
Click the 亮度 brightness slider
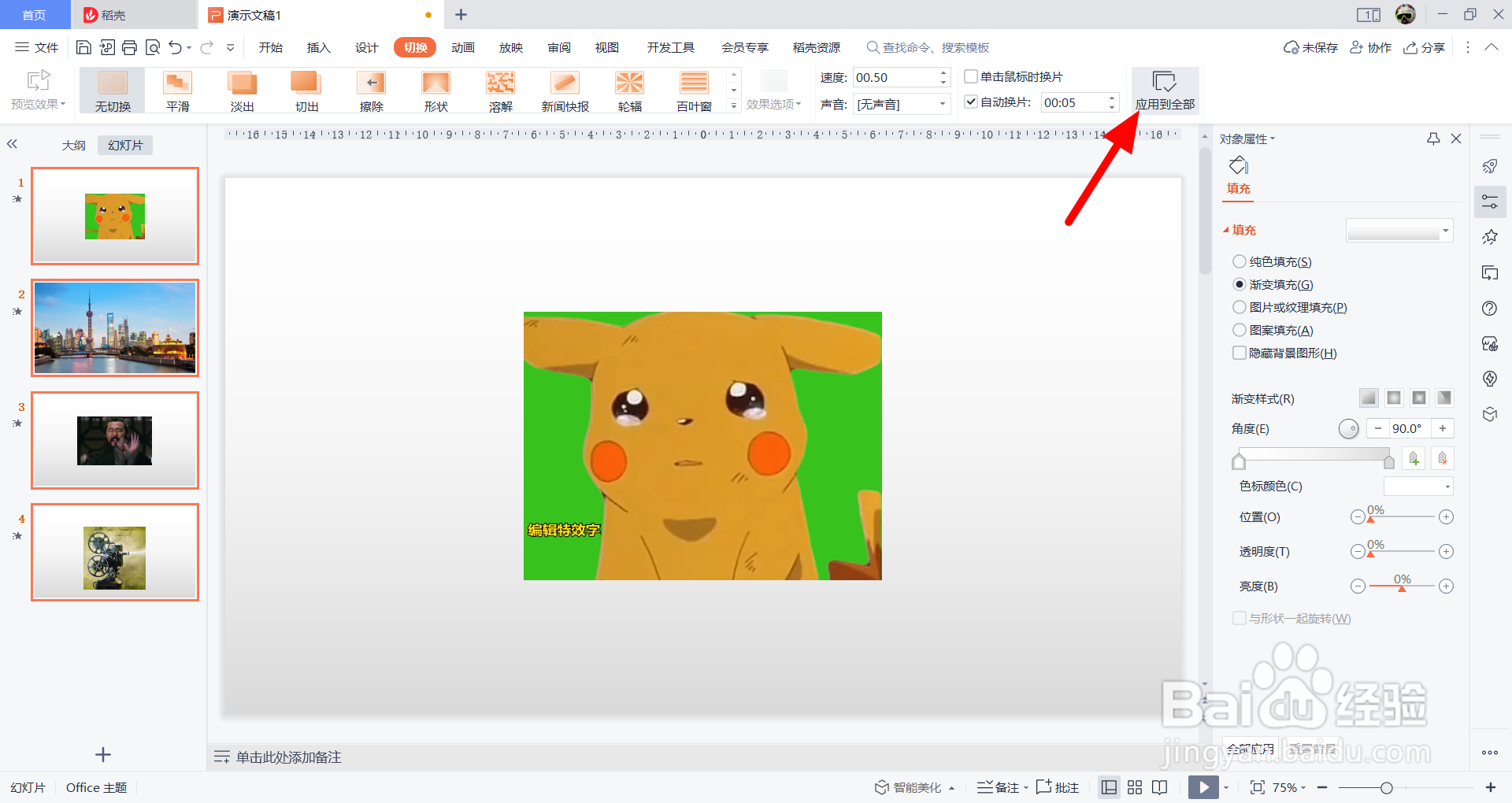[1402, 586]
